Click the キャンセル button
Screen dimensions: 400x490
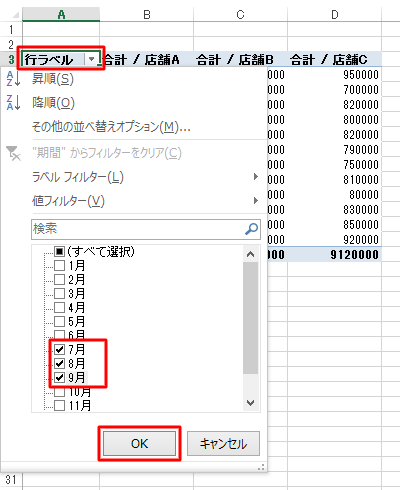tap(223, 444)
